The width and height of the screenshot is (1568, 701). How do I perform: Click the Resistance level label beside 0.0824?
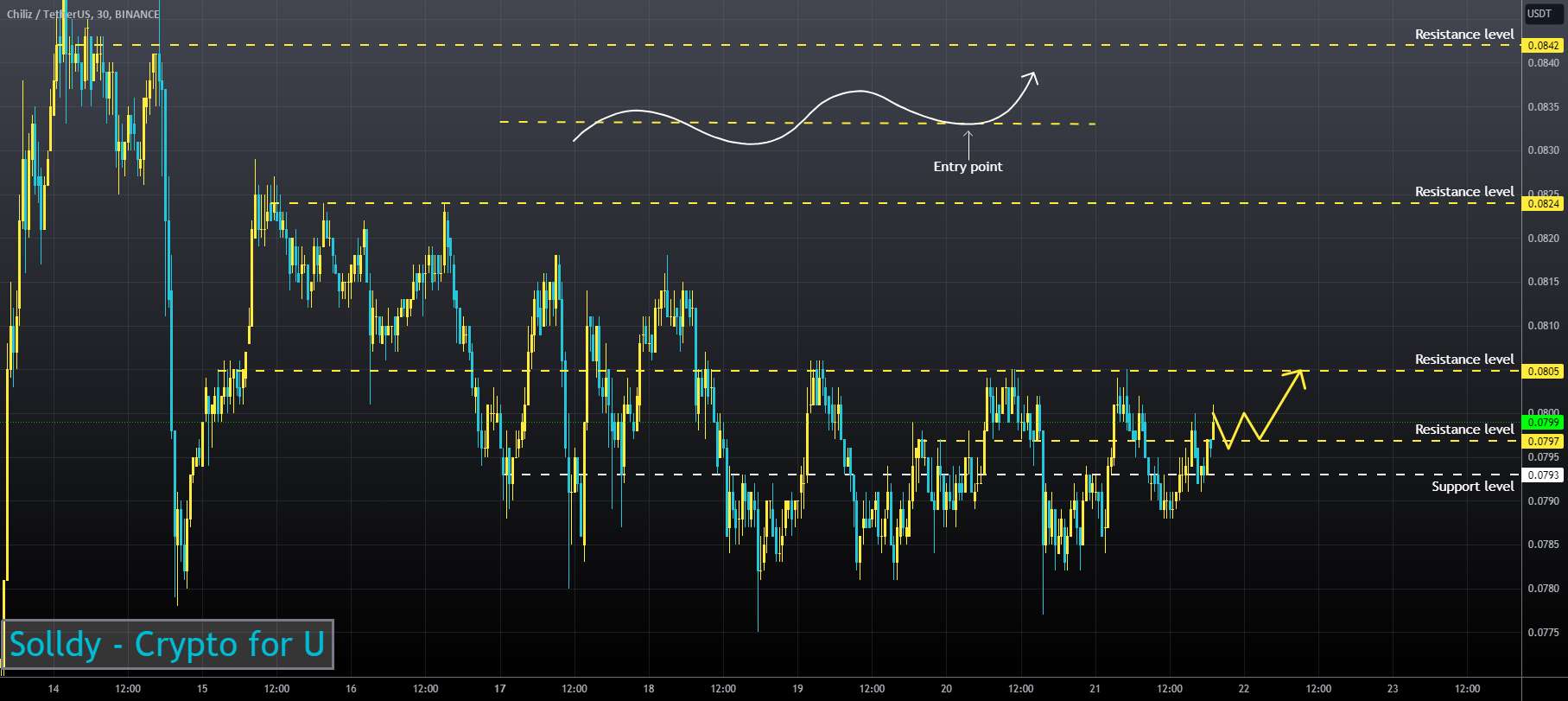1463,192
